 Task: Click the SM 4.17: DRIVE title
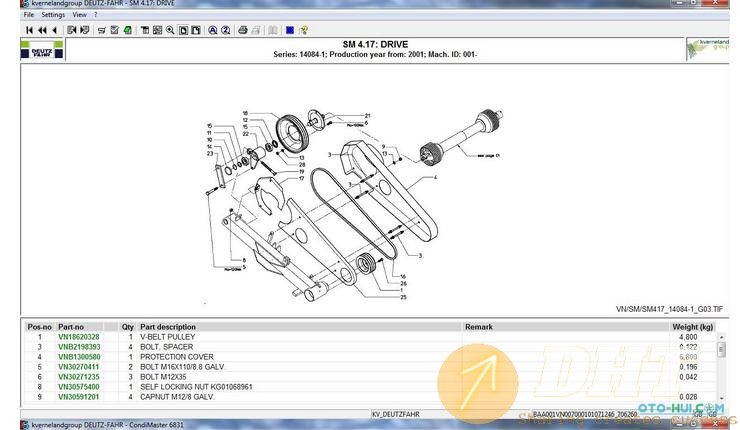tap(375, 44)
